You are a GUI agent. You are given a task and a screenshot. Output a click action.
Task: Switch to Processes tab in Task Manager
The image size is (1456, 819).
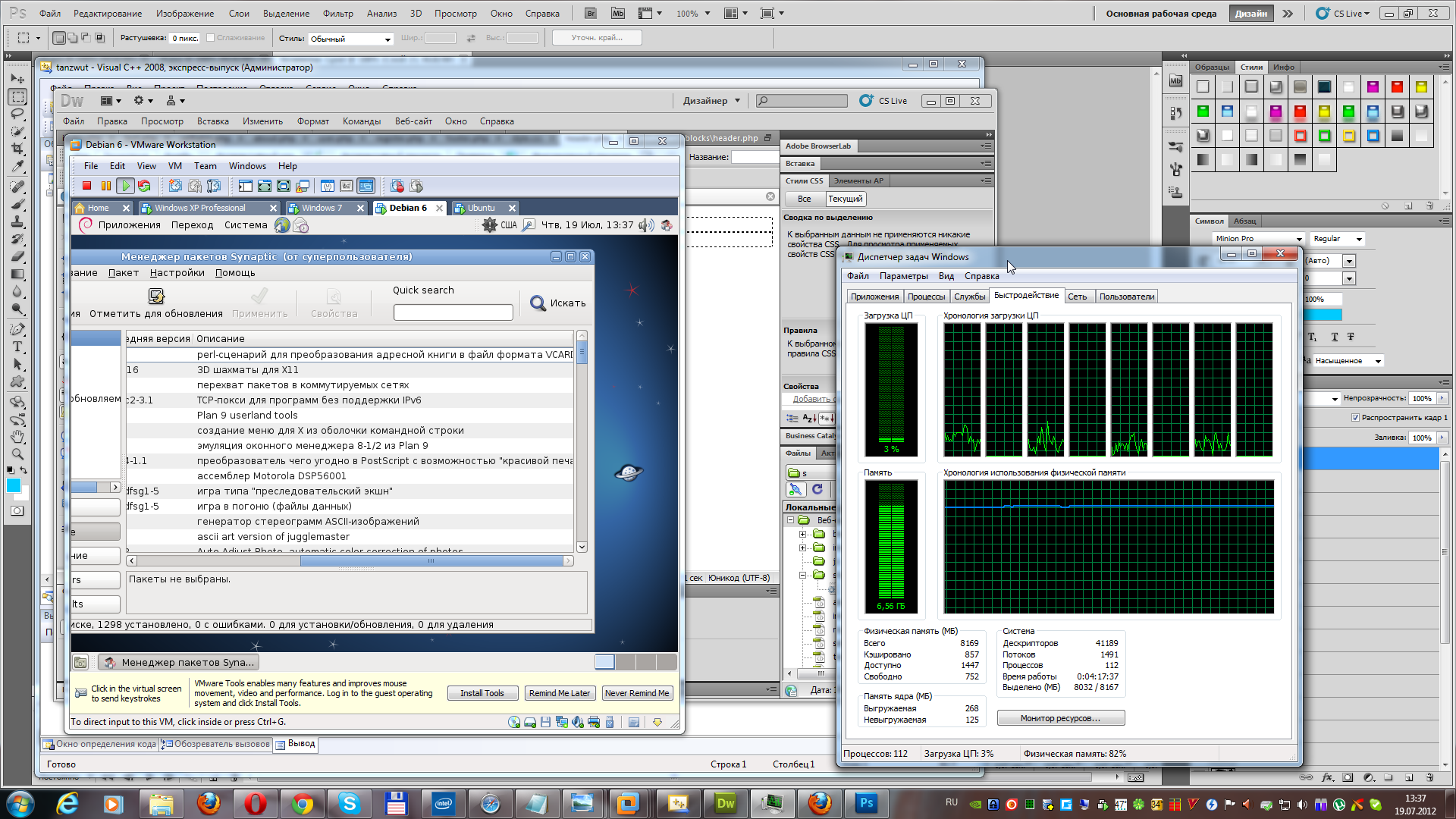926,297
